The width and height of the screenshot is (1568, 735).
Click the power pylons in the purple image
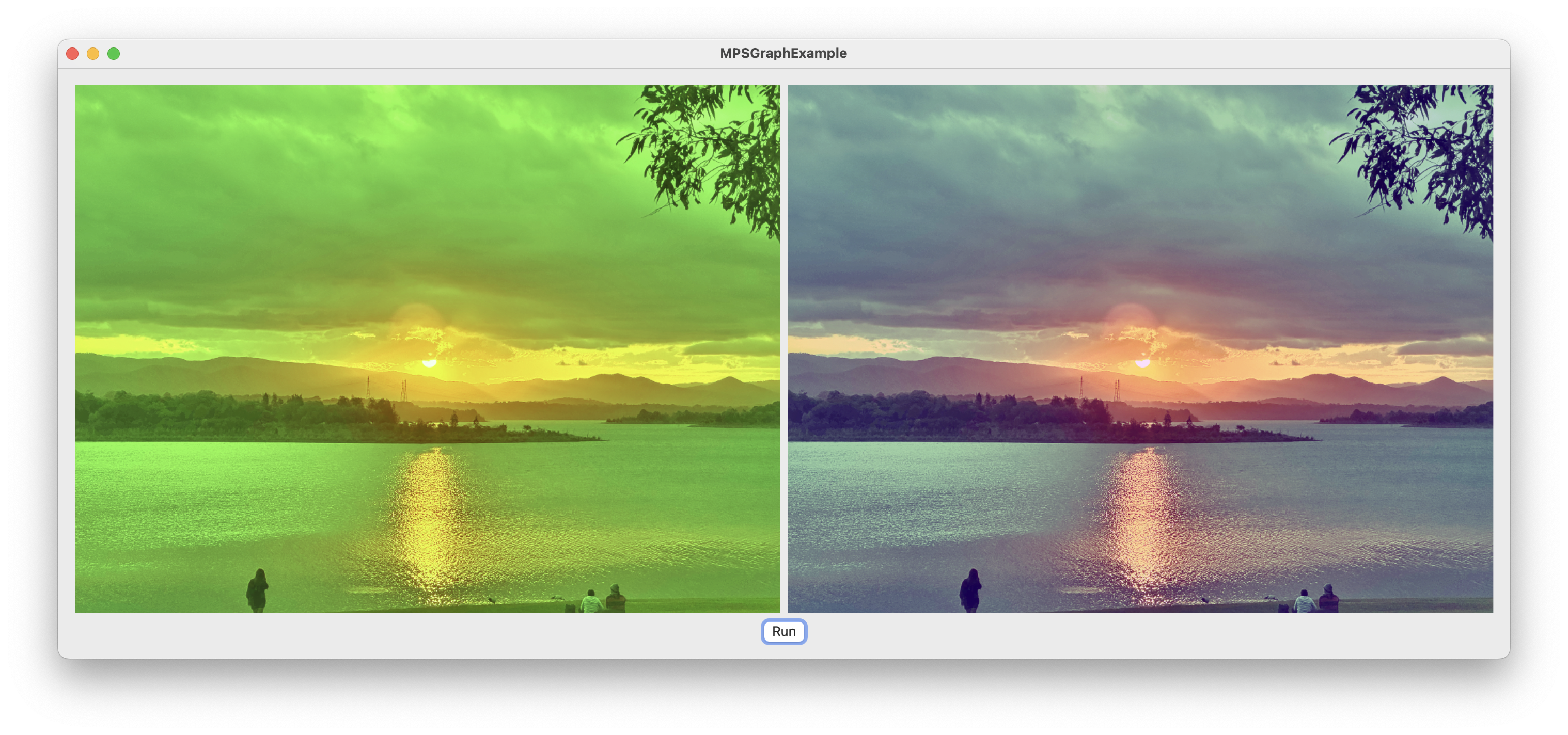click(1099, 388)
